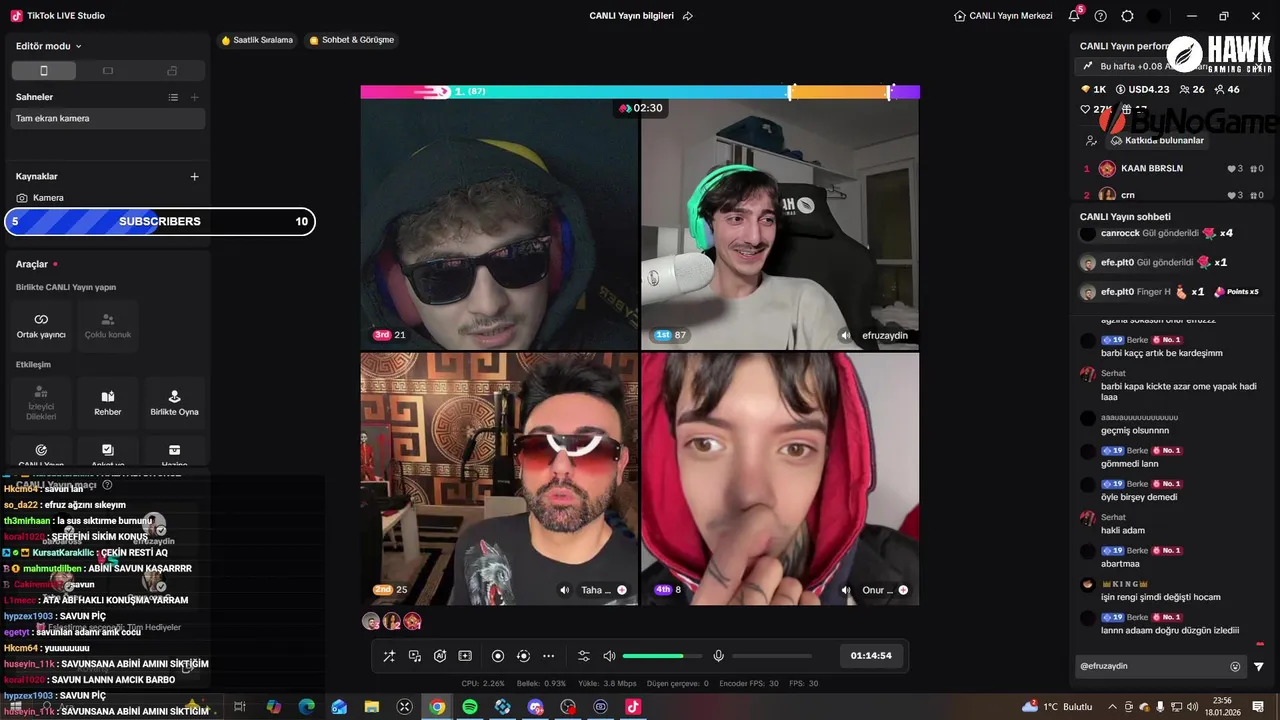Mute the Onur guest audio

(846, 590)
